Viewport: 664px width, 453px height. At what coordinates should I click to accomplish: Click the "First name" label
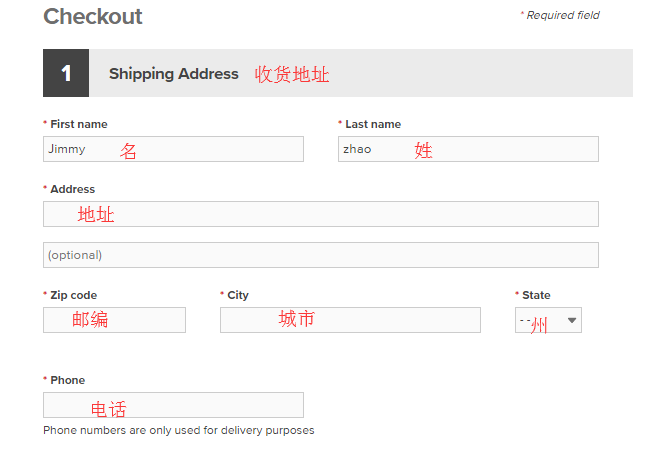point(78,124)
